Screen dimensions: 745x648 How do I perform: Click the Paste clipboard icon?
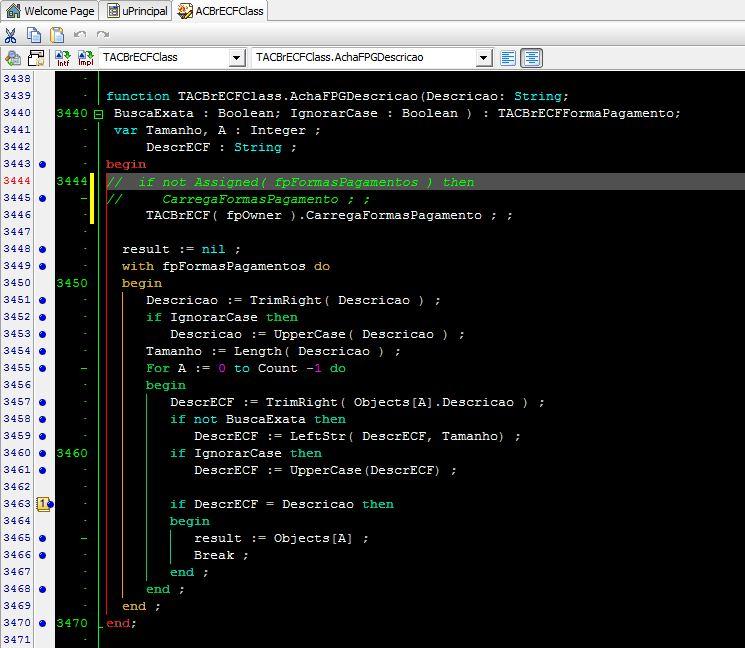coord(57,35)
